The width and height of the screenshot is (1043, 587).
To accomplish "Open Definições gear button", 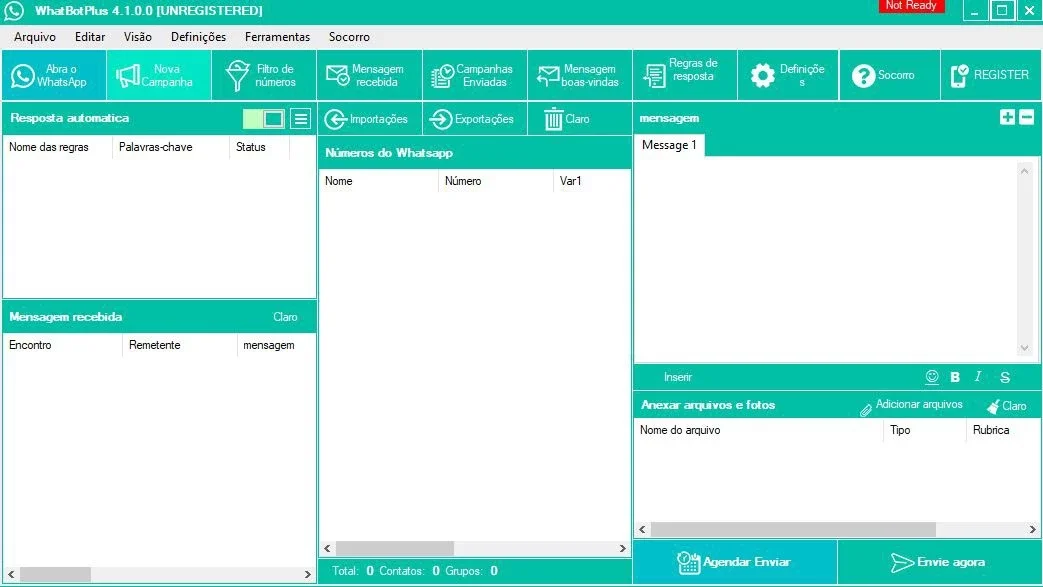I will click(x=789, y=75).
